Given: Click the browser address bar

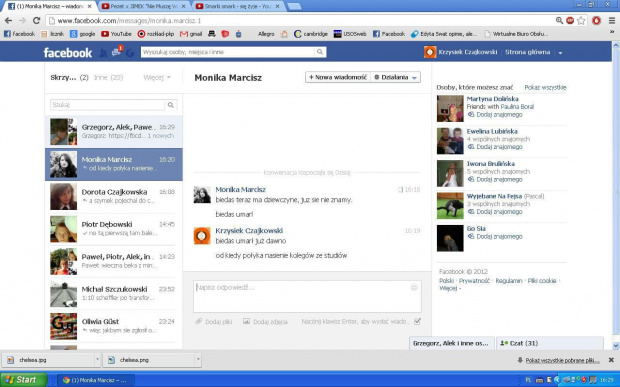Looking at the screenshot, I should 301,21.
